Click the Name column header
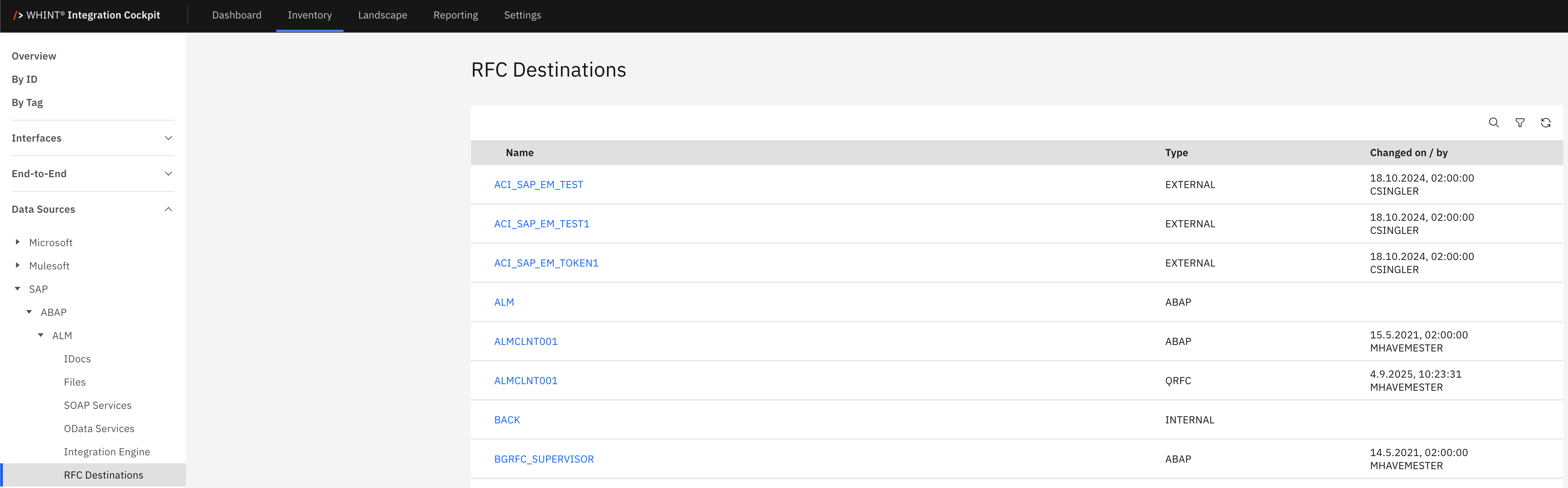This screenshot has height=488, width=1568. [x=519, y=153]
